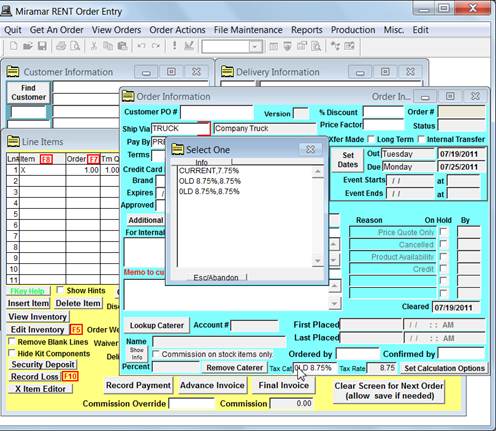
Task: Click the second icon right of the toolbar combo box
Action: pyautogui.click(x=287, y=46)
